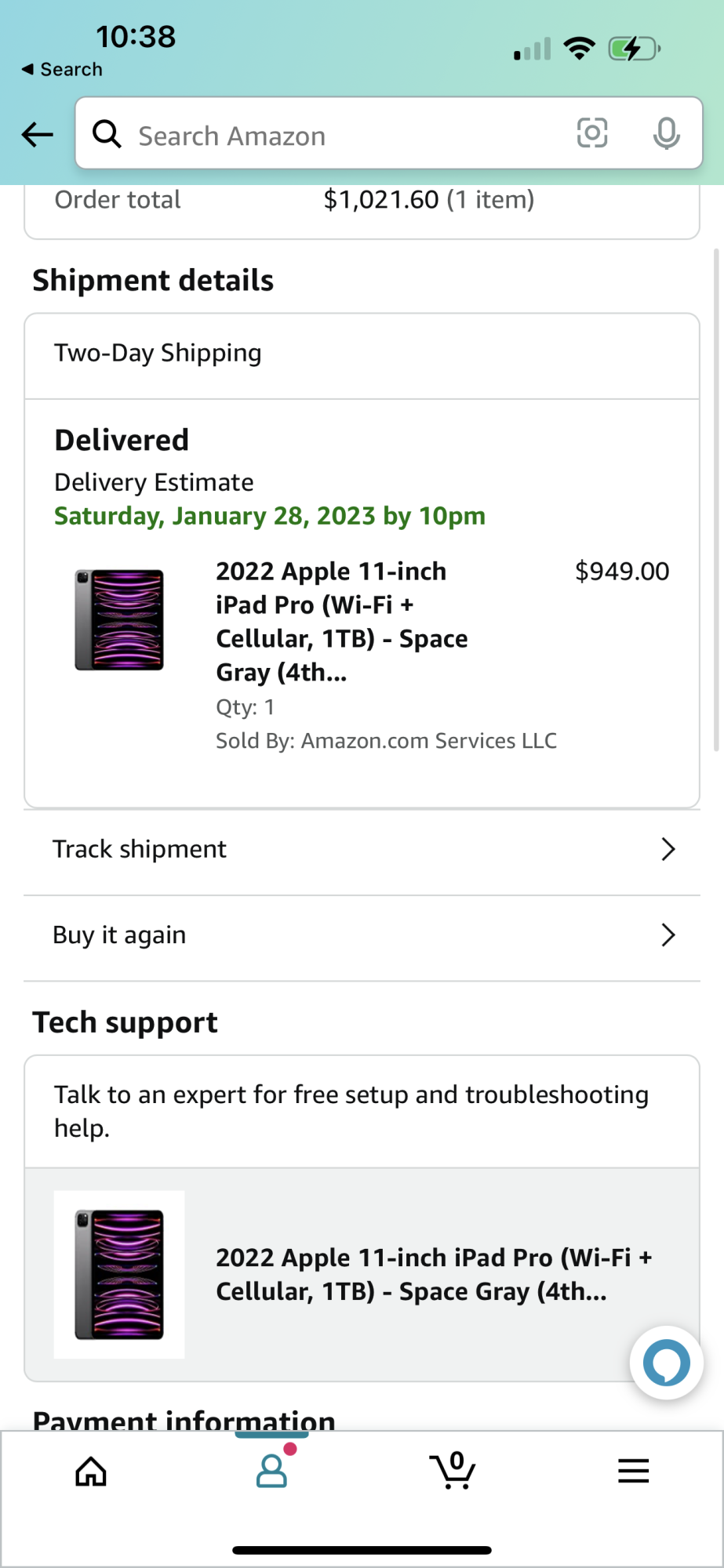Open the account profile tab
The image size is (724, 1568).
pos(272,1471)
